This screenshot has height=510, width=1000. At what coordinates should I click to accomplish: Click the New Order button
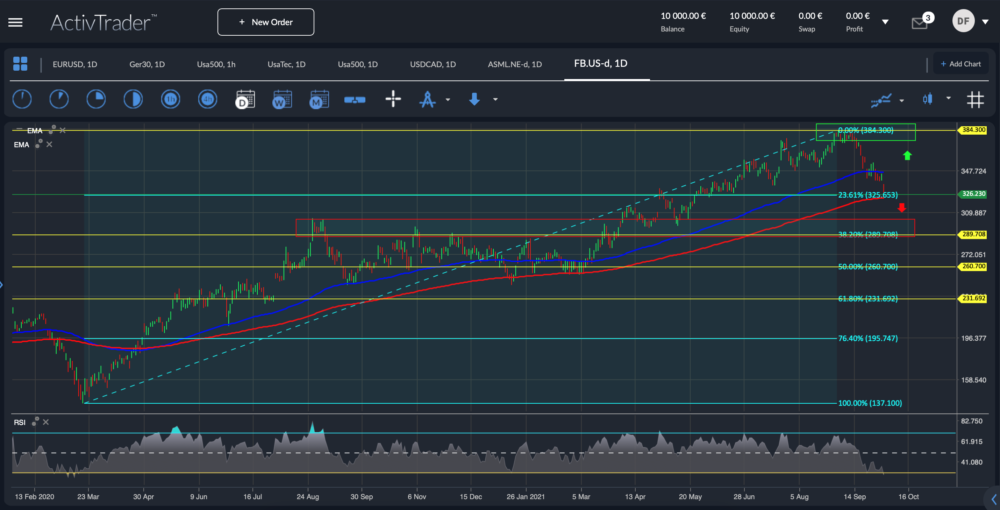tap(265, 22)
